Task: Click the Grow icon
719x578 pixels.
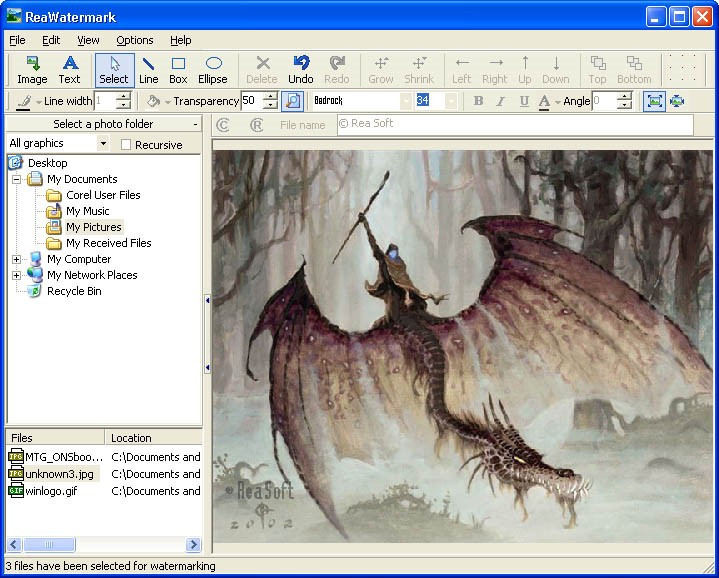Action: pos(381,70)
